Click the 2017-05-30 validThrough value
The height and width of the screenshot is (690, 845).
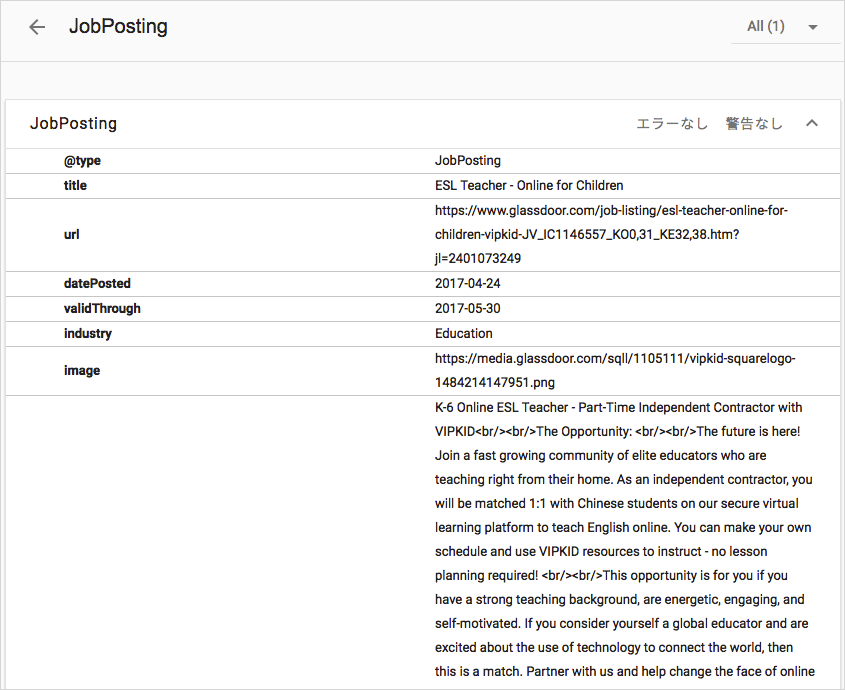(x=467, y=308)
